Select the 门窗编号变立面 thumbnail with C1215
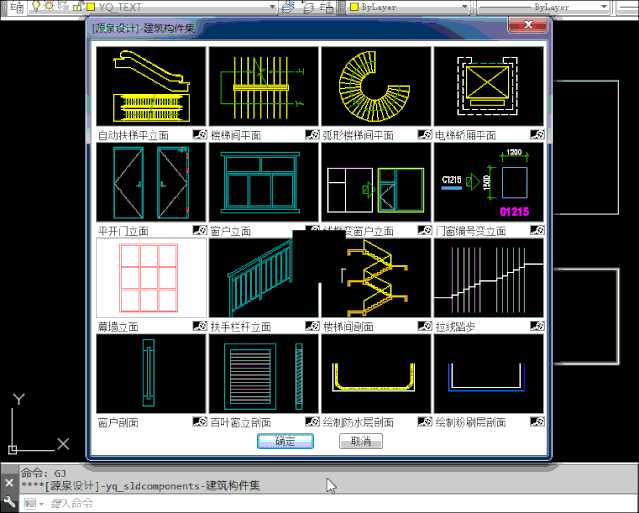The width and height of the screenshot is (639, 513). coord(489,182)
